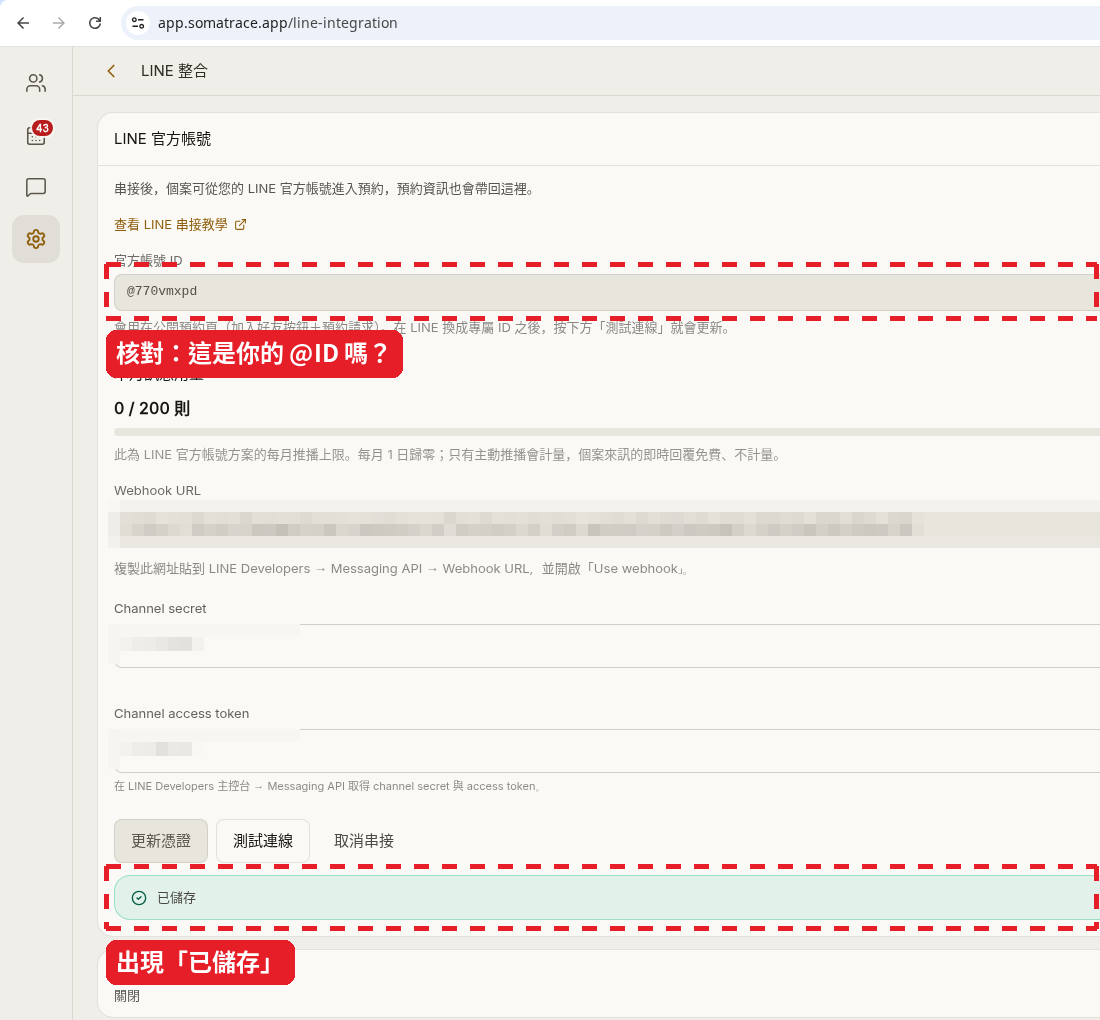The image size is (1100, 1020).
Task: Open the settings gear sidebar icon
Action: (36, 239)
